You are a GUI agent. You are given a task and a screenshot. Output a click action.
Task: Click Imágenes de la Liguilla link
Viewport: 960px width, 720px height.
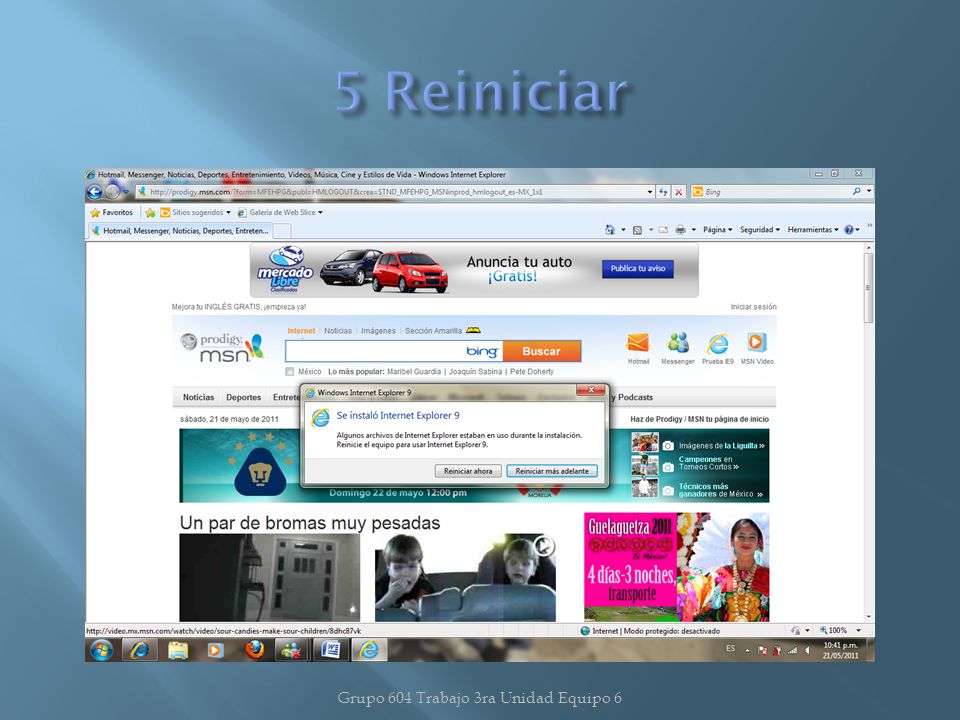(722, 446)
